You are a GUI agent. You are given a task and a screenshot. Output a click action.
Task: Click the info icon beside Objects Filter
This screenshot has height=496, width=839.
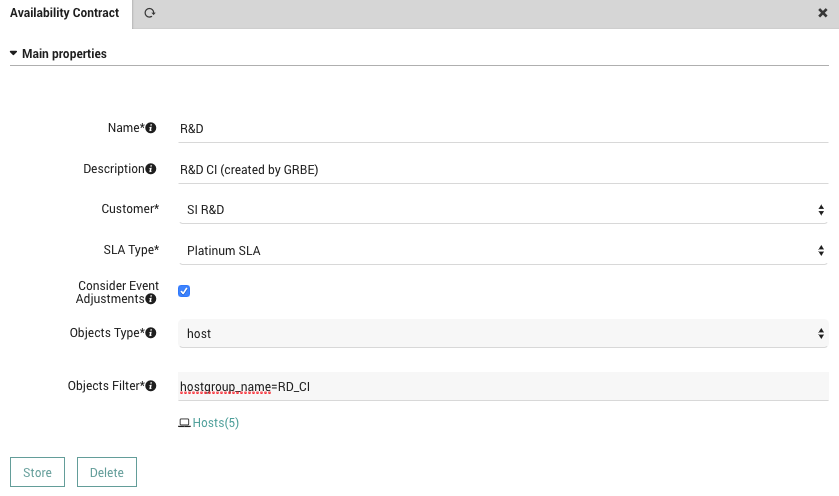click(151, 386)
